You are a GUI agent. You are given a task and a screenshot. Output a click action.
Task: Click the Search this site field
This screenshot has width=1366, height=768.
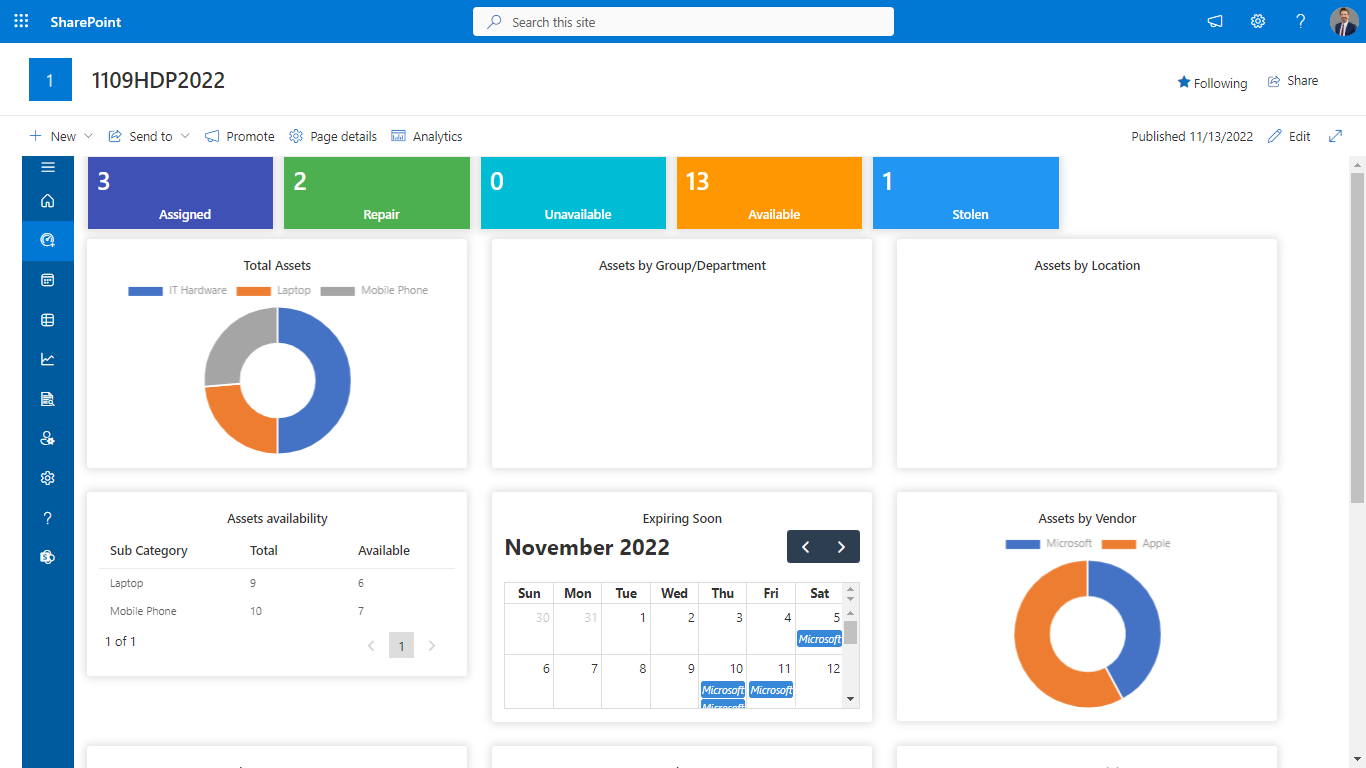(x=683, y=21)
